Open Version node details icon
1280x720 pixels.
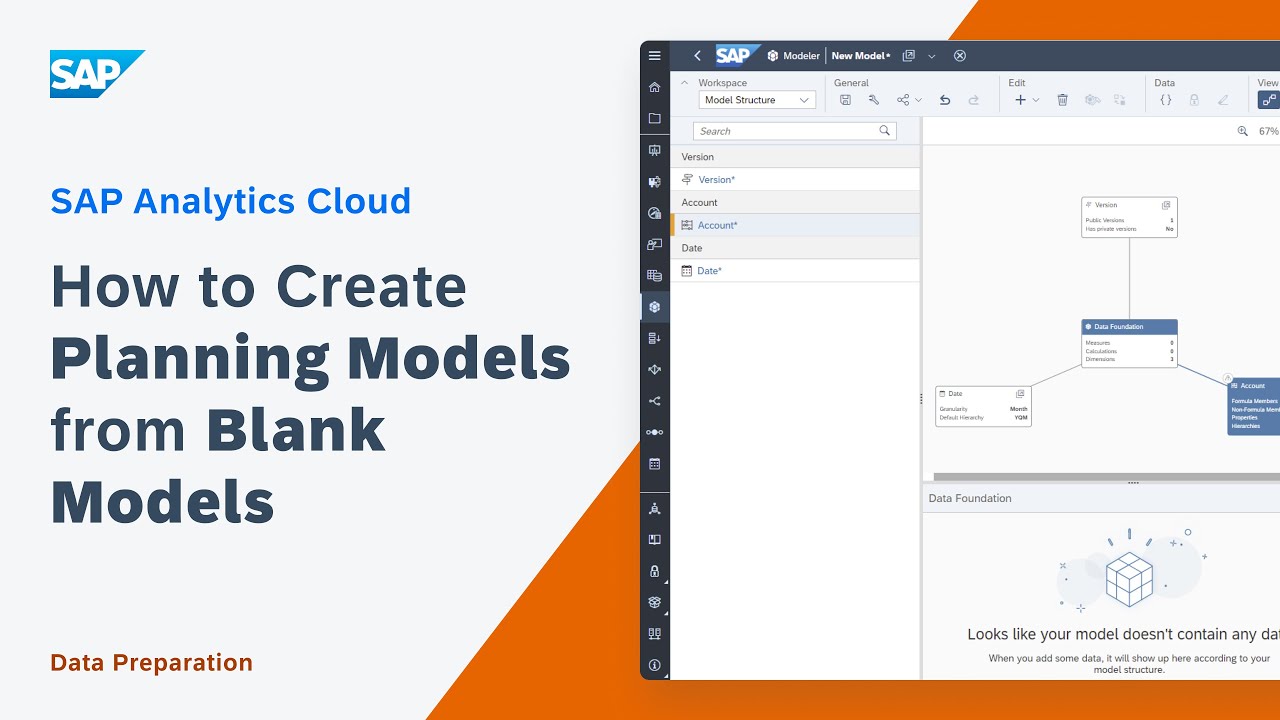(1167, 205)
